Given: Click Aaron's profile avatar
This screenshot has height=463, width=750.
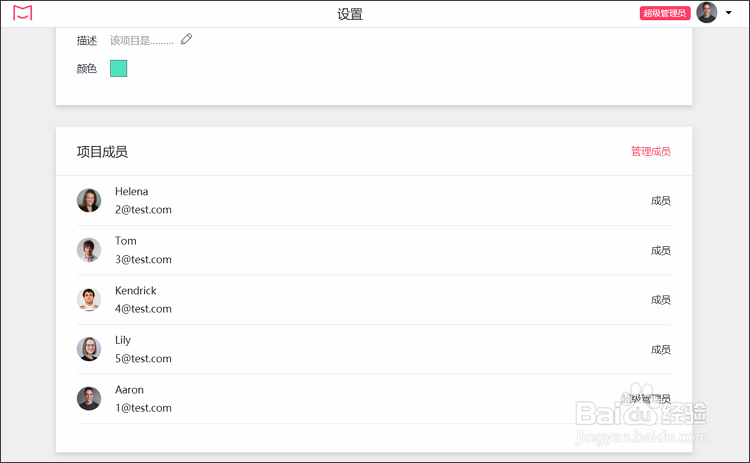Looking at the screenshot, I should (89, 398).
